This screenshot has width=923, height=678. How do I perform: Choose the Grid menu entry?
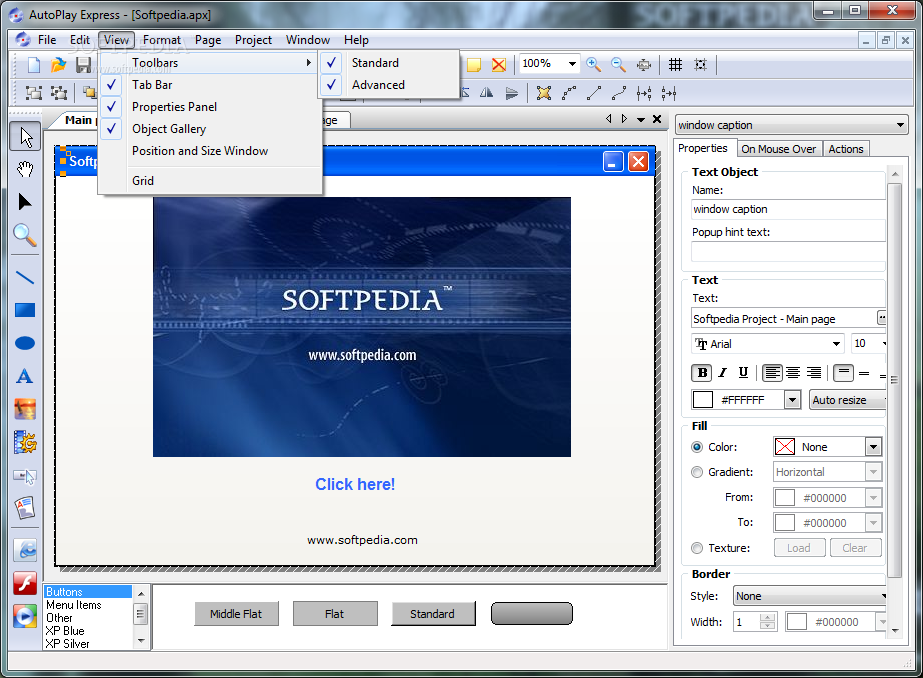click(x=210, y=181)
